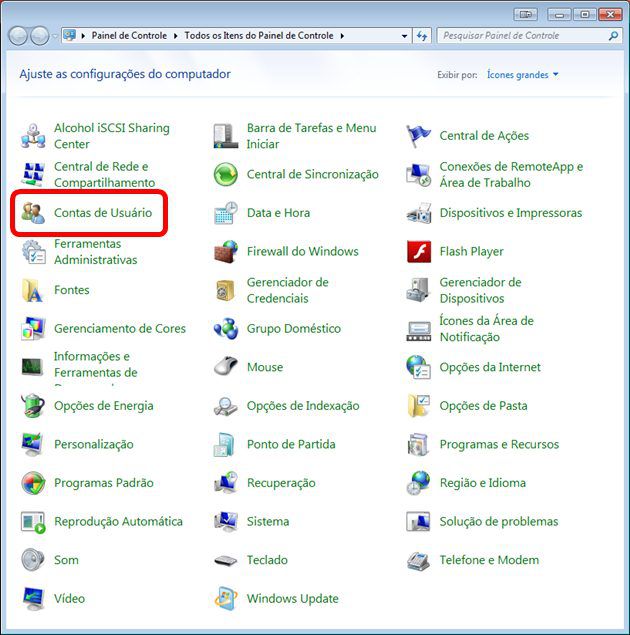Click the window's extra title bar button

526,15
